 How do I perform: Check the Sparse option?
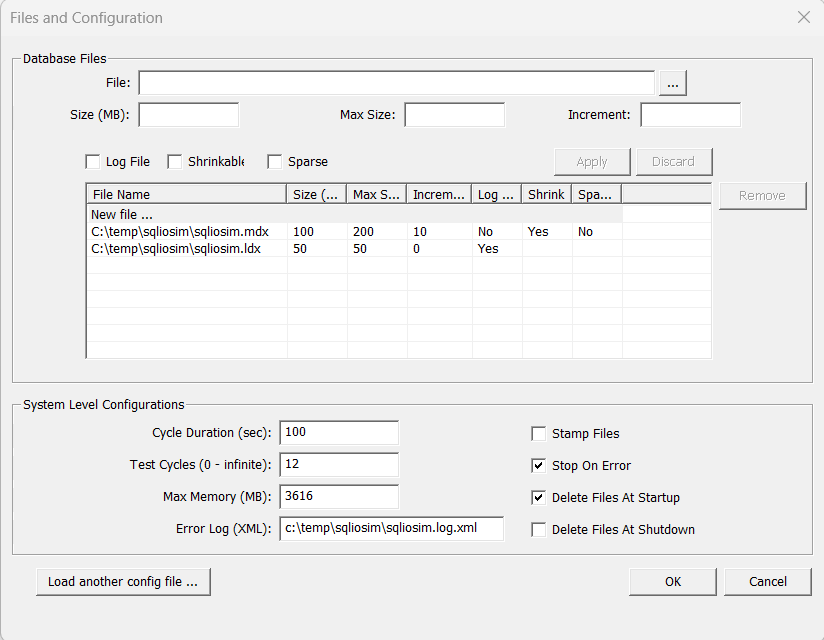275,162
